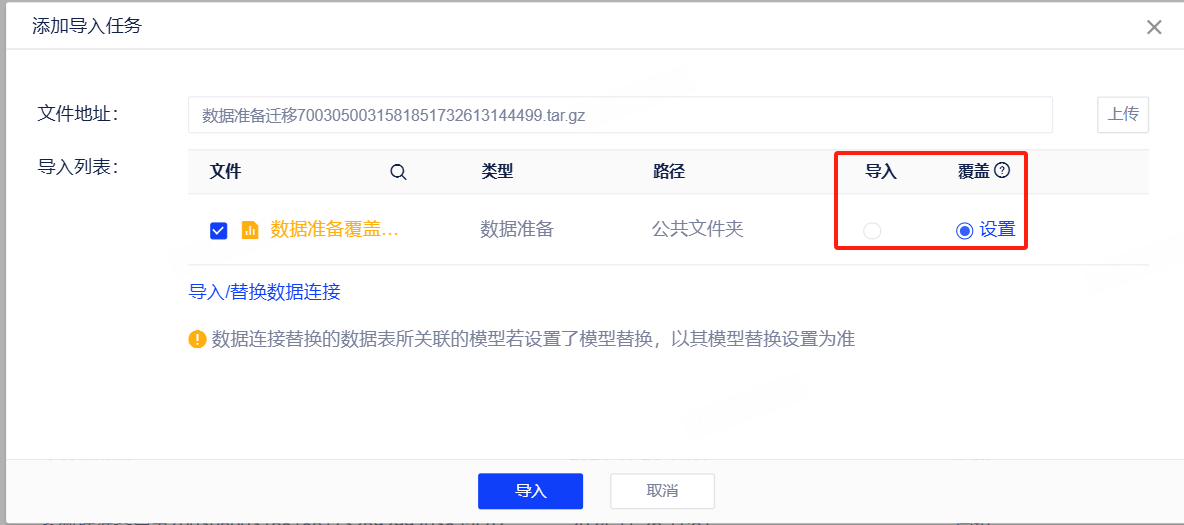Viewport: 1184px width, 525px height.
Task: Click the 类型 column header
Action: 497,172
